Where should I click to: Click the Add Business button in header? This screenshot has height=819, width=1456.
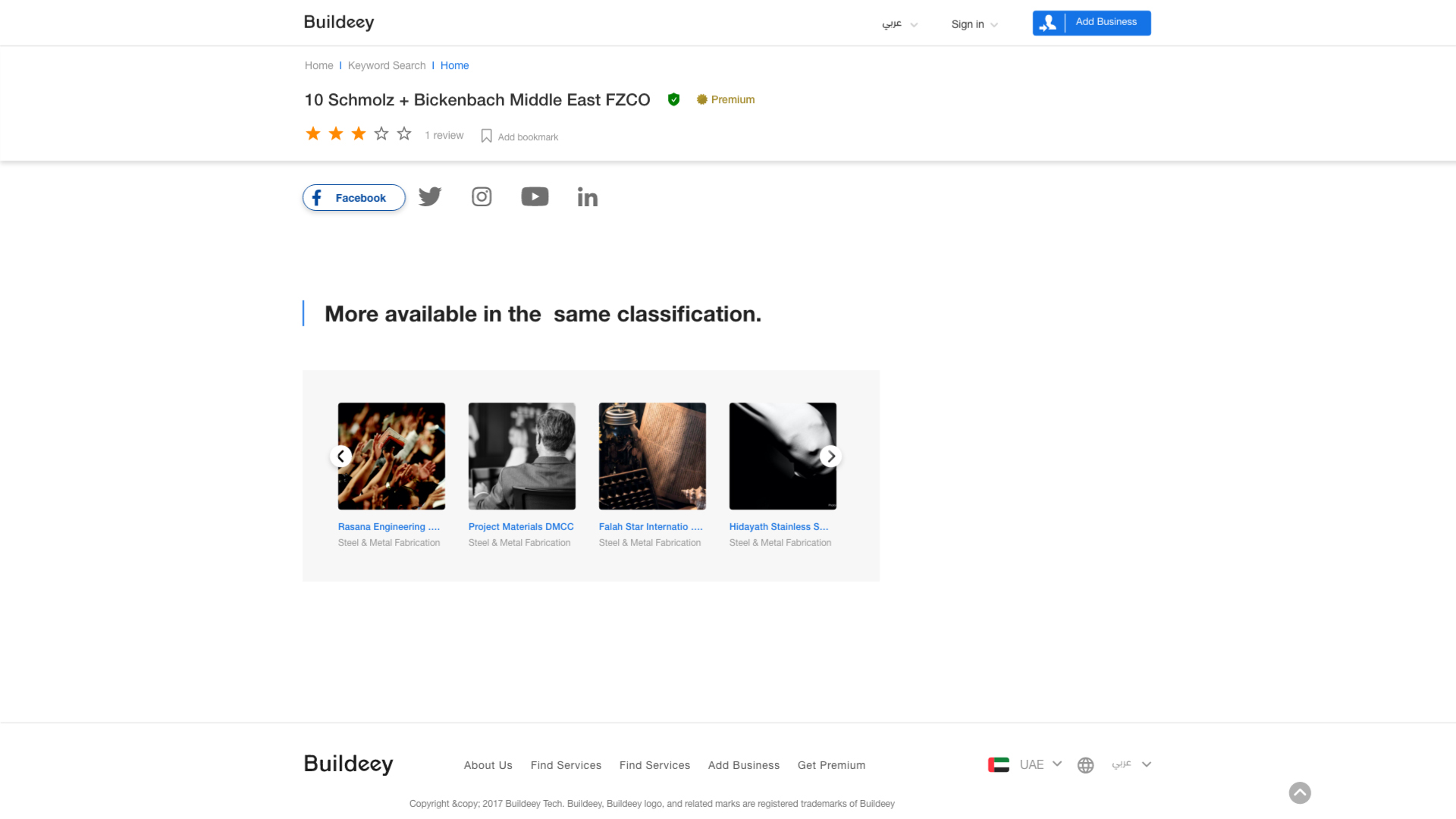click(x=1092, y=23)
